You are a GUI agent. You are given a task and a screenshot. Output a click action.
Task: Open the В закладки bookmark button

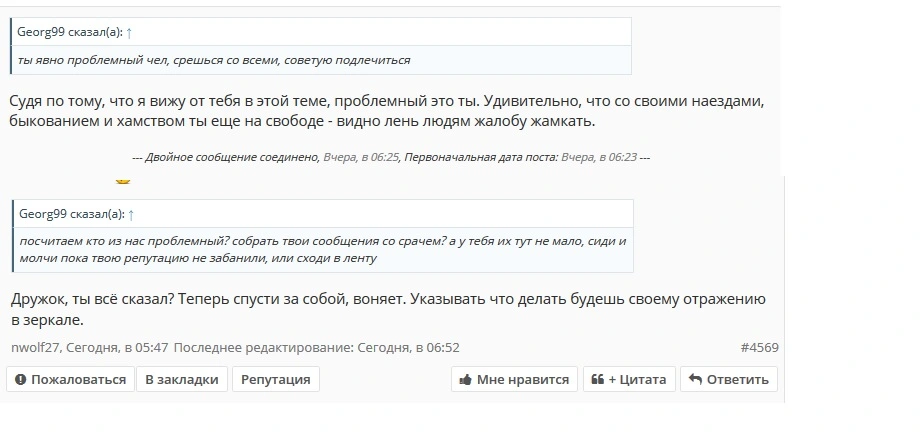(x=182, y=379)
